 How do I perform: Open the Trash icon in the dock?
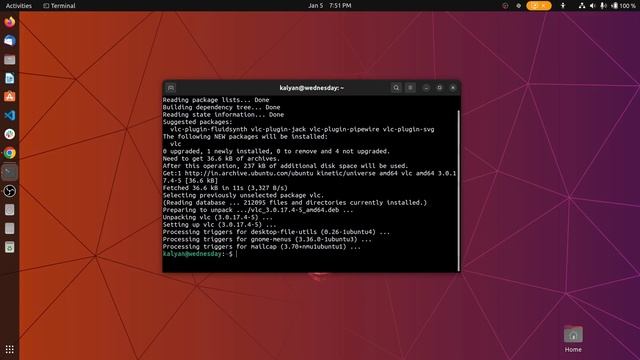click(x=10, y=247)
